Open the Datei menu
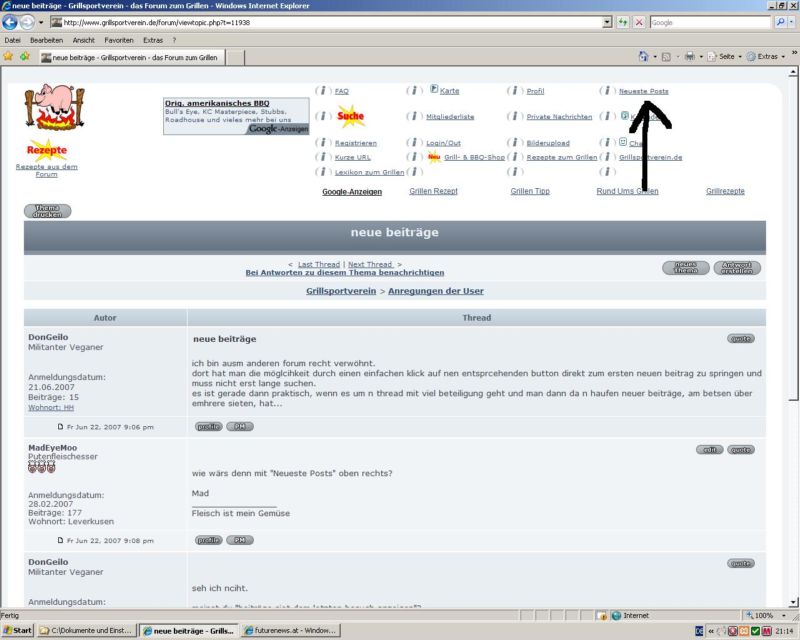The width and height of the screenshot is (800, 640). click(x=12, y=40)
